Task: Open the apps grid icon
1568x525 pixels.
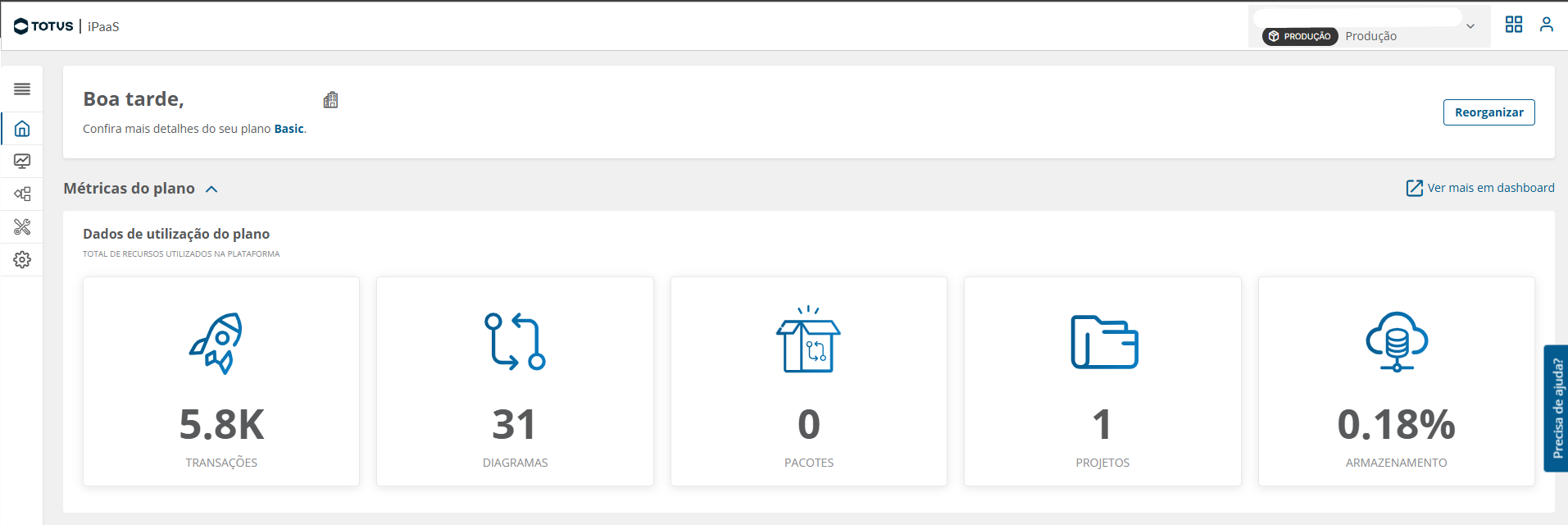Action: coord(1514,25)
